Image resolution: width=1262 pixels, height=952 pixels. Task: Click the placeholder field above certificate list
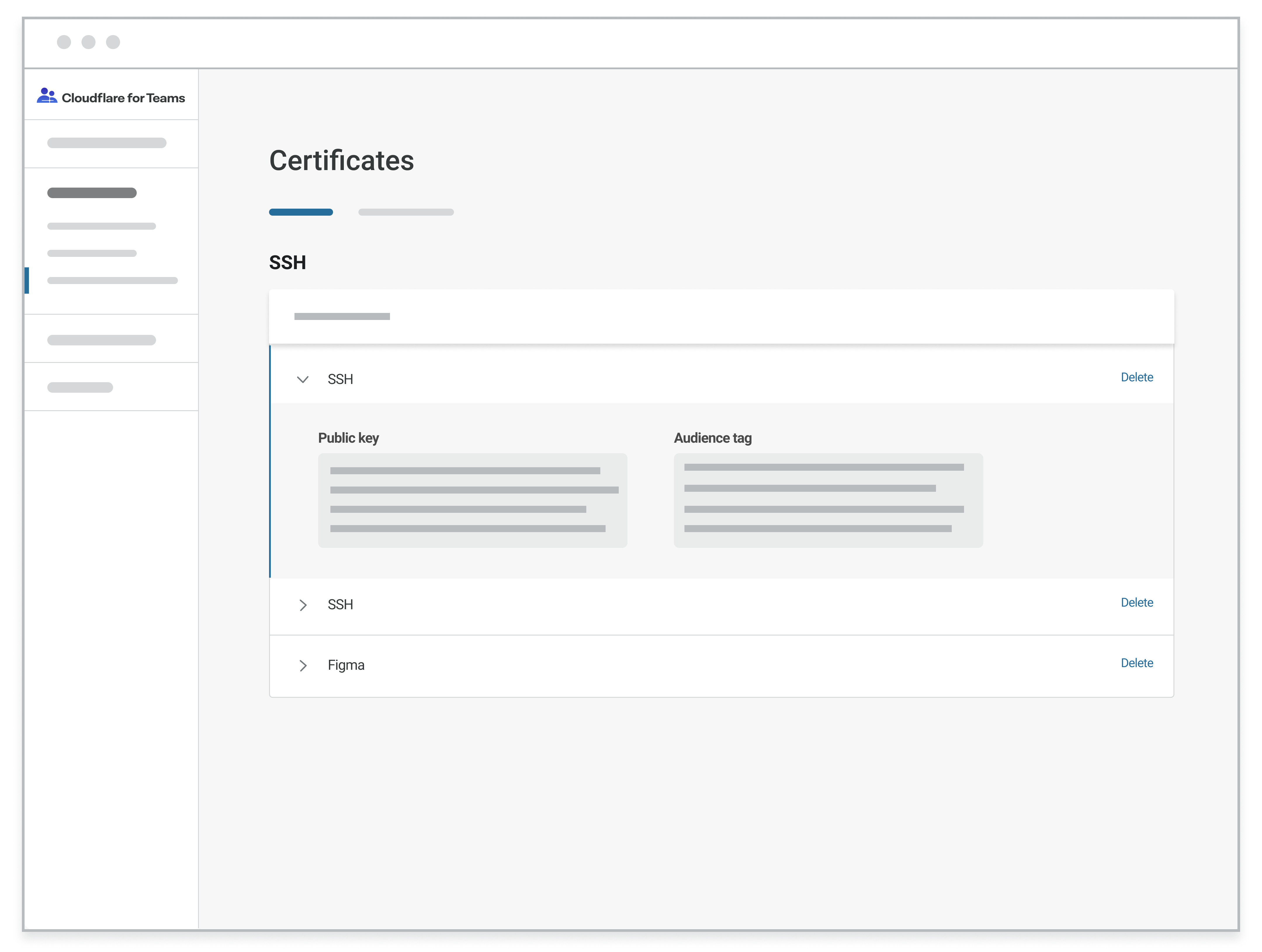[x=342, y=317]
